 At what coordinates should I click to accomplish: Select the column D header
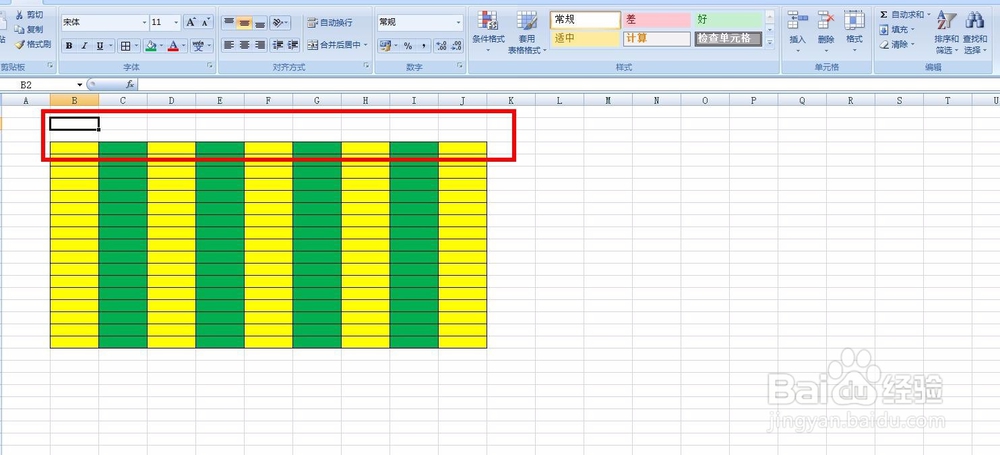click(172, 100)
